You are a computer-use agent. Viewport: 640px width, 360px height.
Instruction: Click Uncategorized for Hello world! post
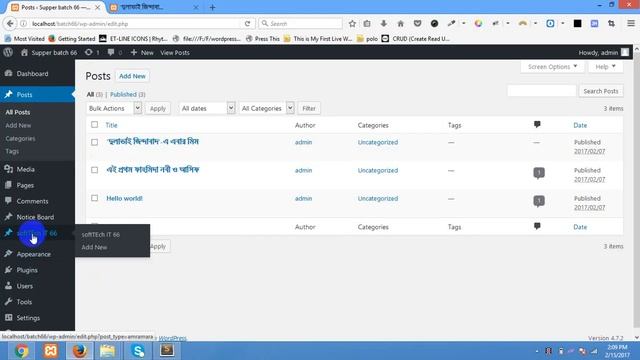click(x=378, y=198)
